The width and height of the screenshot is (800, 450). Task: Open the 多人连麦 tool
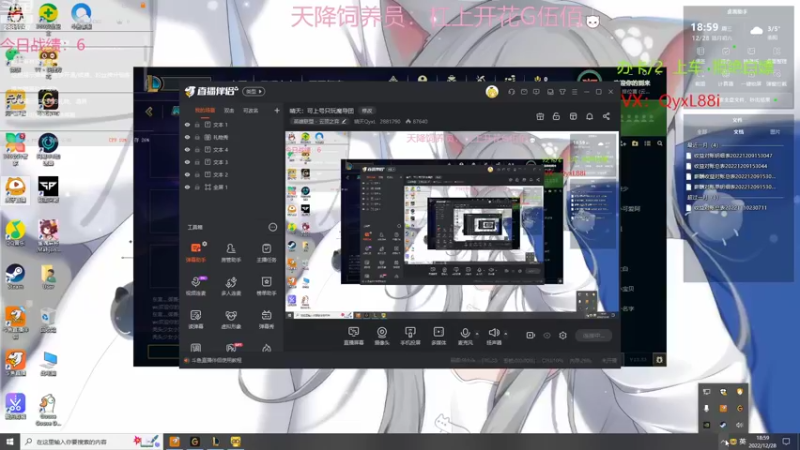(x=231, y=286)
